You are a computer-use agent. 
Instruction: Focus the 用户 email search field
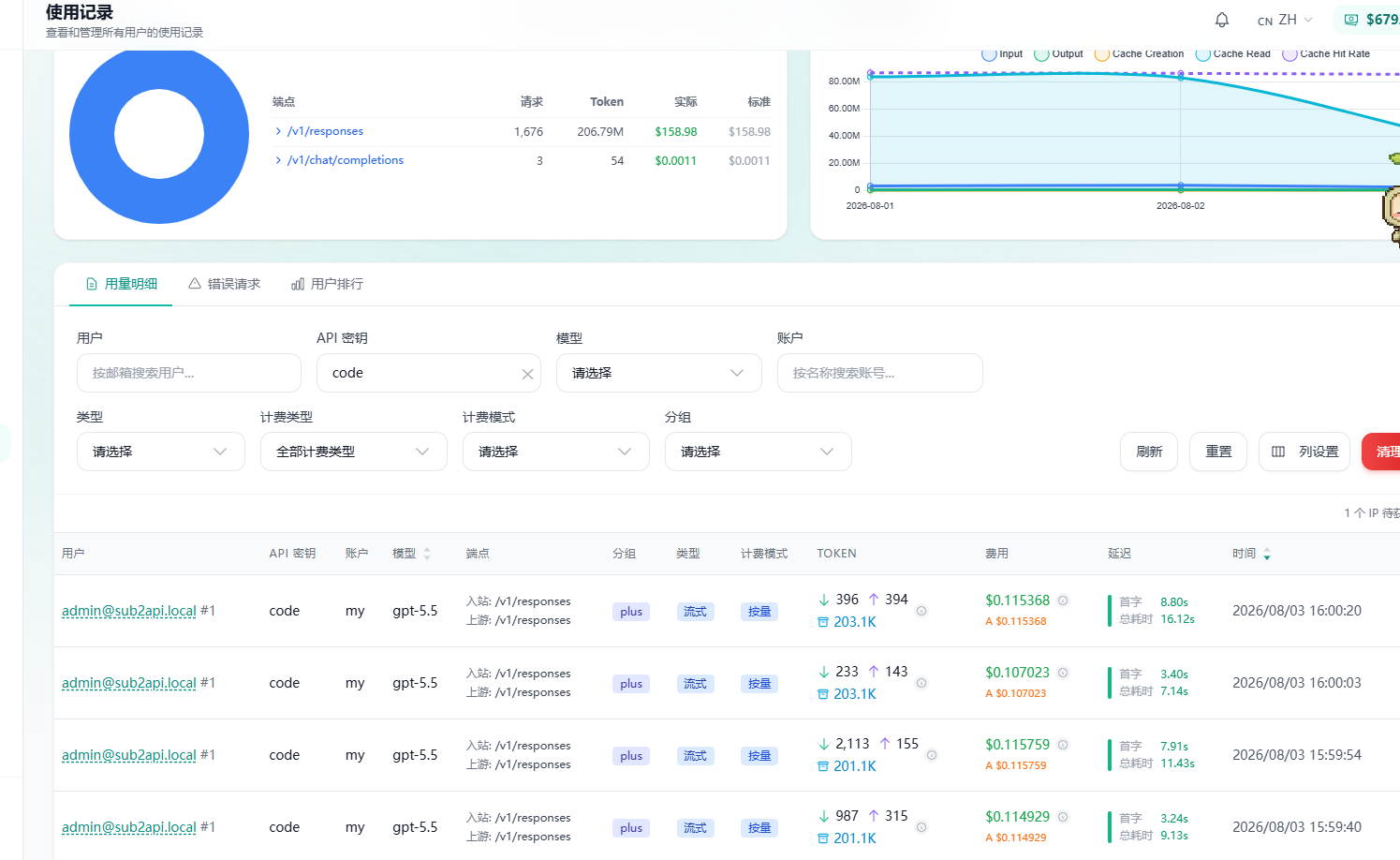click(189, 373)
